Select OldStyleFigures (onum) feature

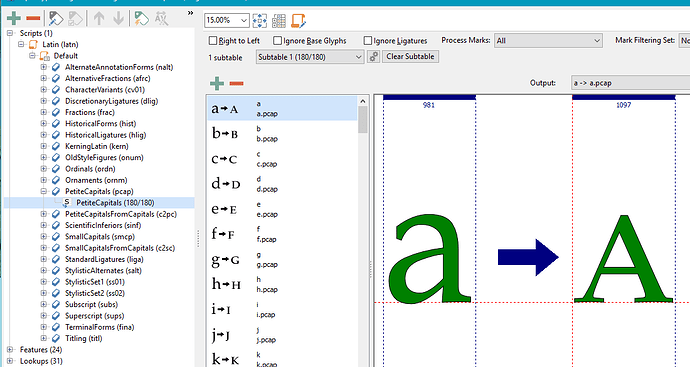[104, 158]
